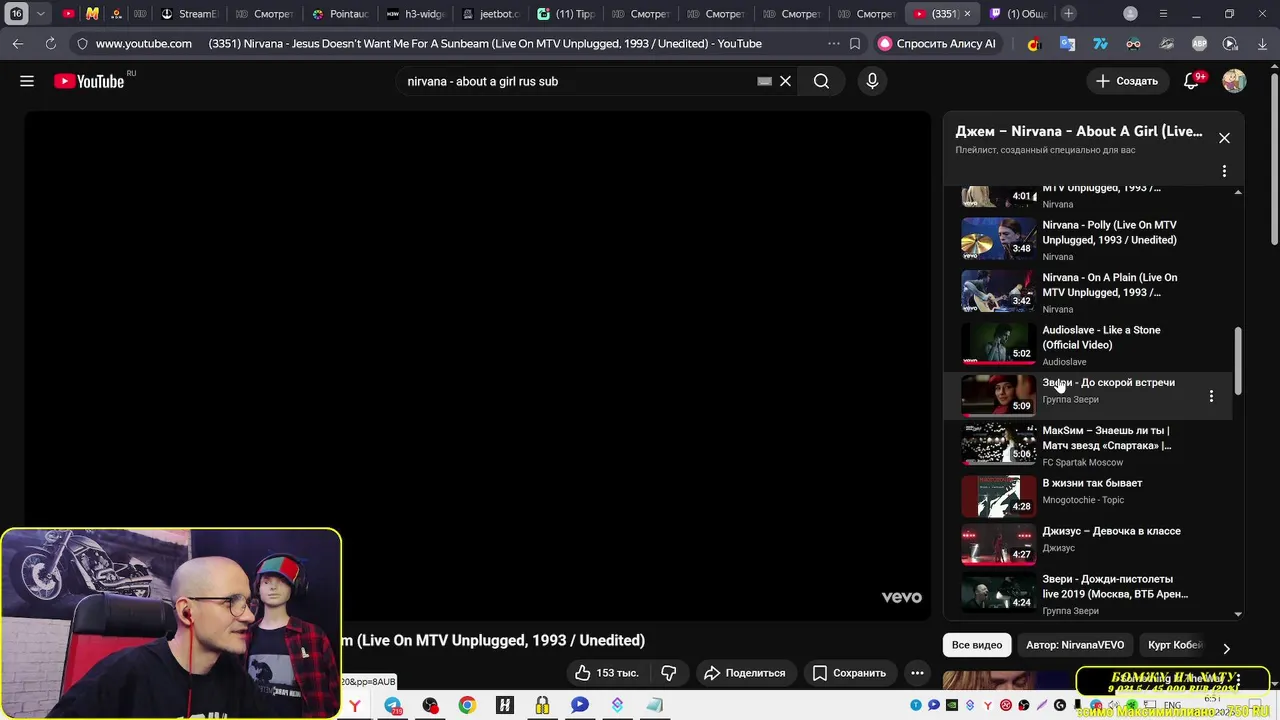Expand the tab list chevron
1280x720 pixels.
41,14
